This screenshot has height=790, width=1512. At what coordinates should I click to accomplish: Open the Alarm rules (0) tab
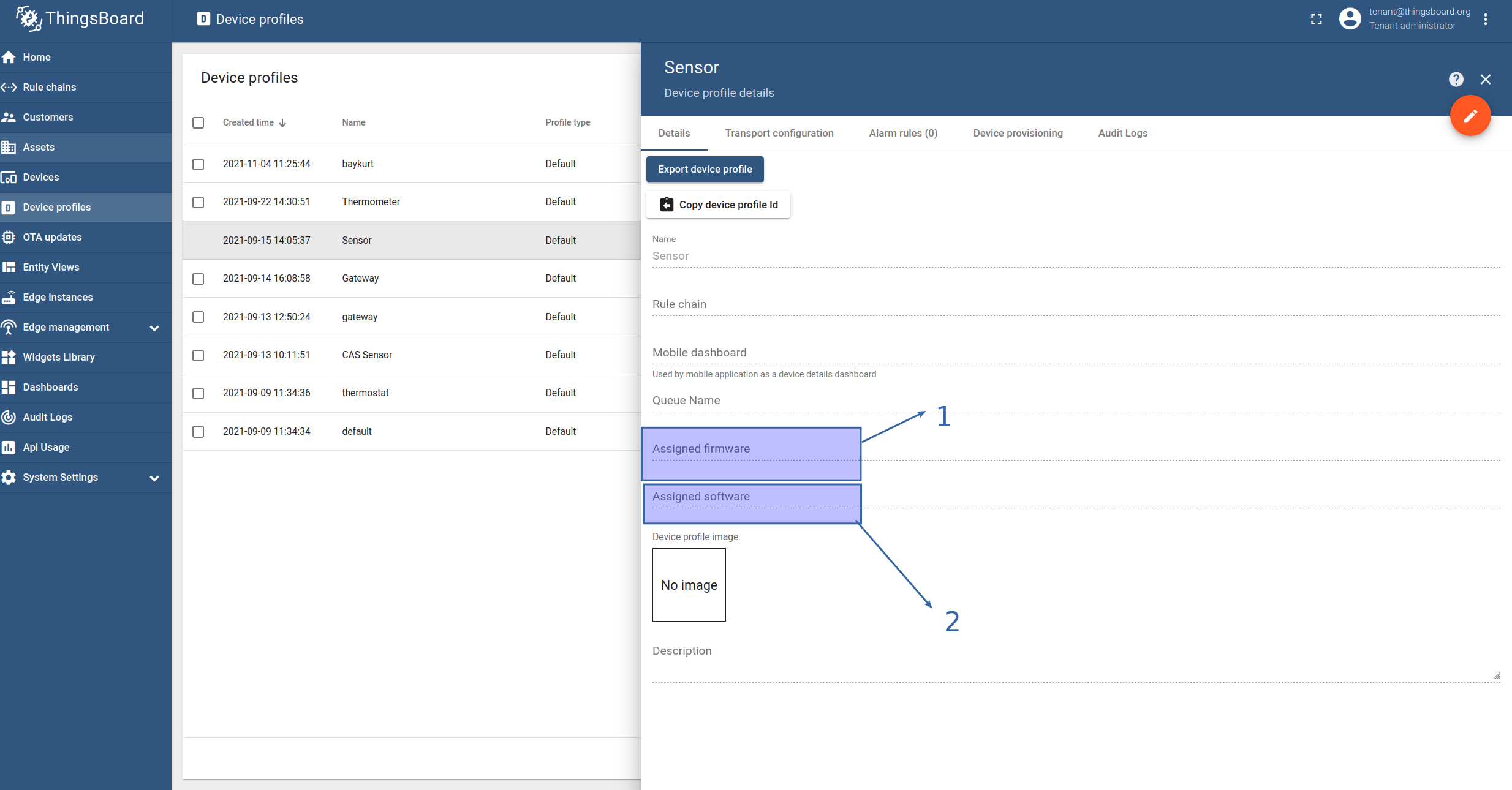coord(903,134)
